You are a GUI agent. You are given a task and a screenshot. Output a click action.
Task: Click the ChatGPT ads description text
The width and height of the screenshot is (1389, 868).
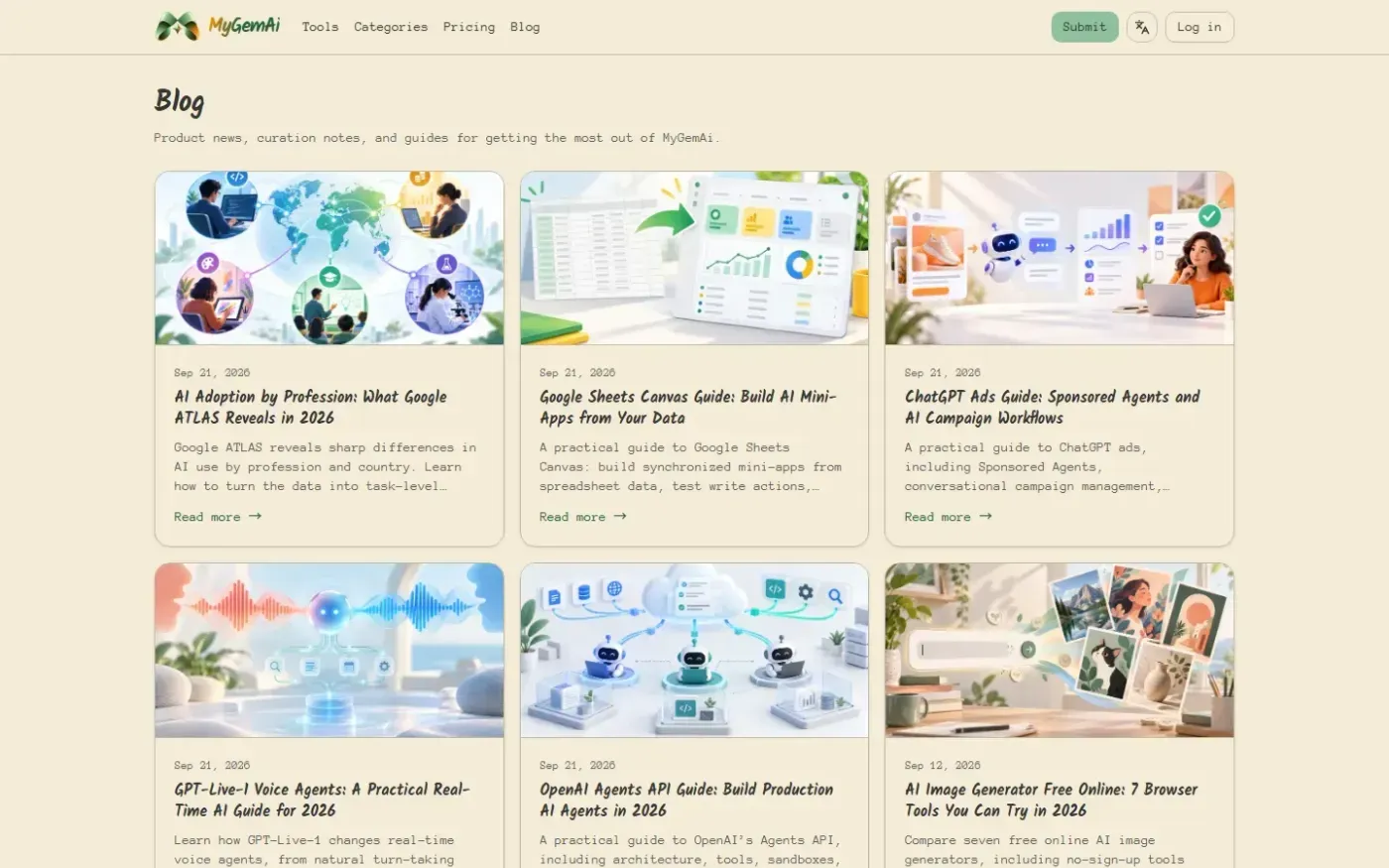1037,467
